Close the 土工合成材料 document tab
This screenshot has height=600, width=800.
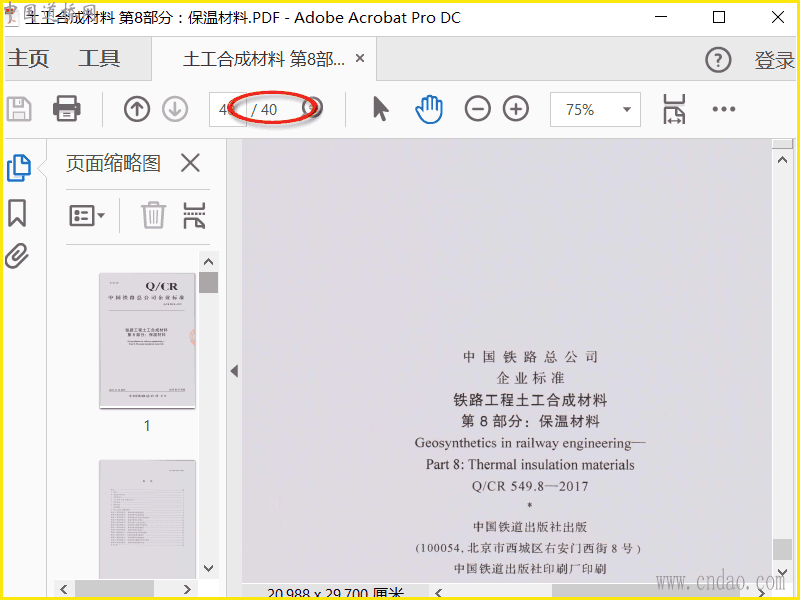click(x=360, y=58)
